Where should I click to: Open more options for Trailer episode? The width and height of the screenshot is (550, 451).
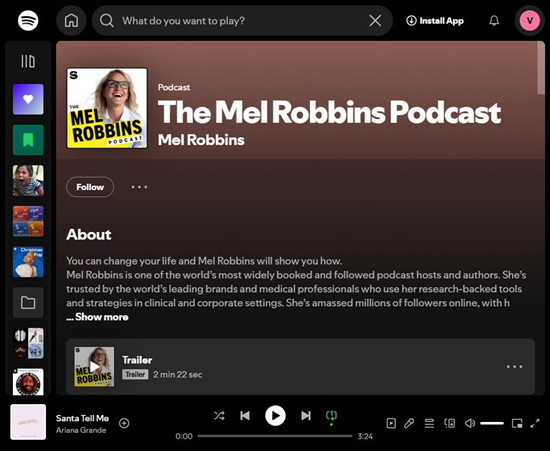(x=515, y=367)
